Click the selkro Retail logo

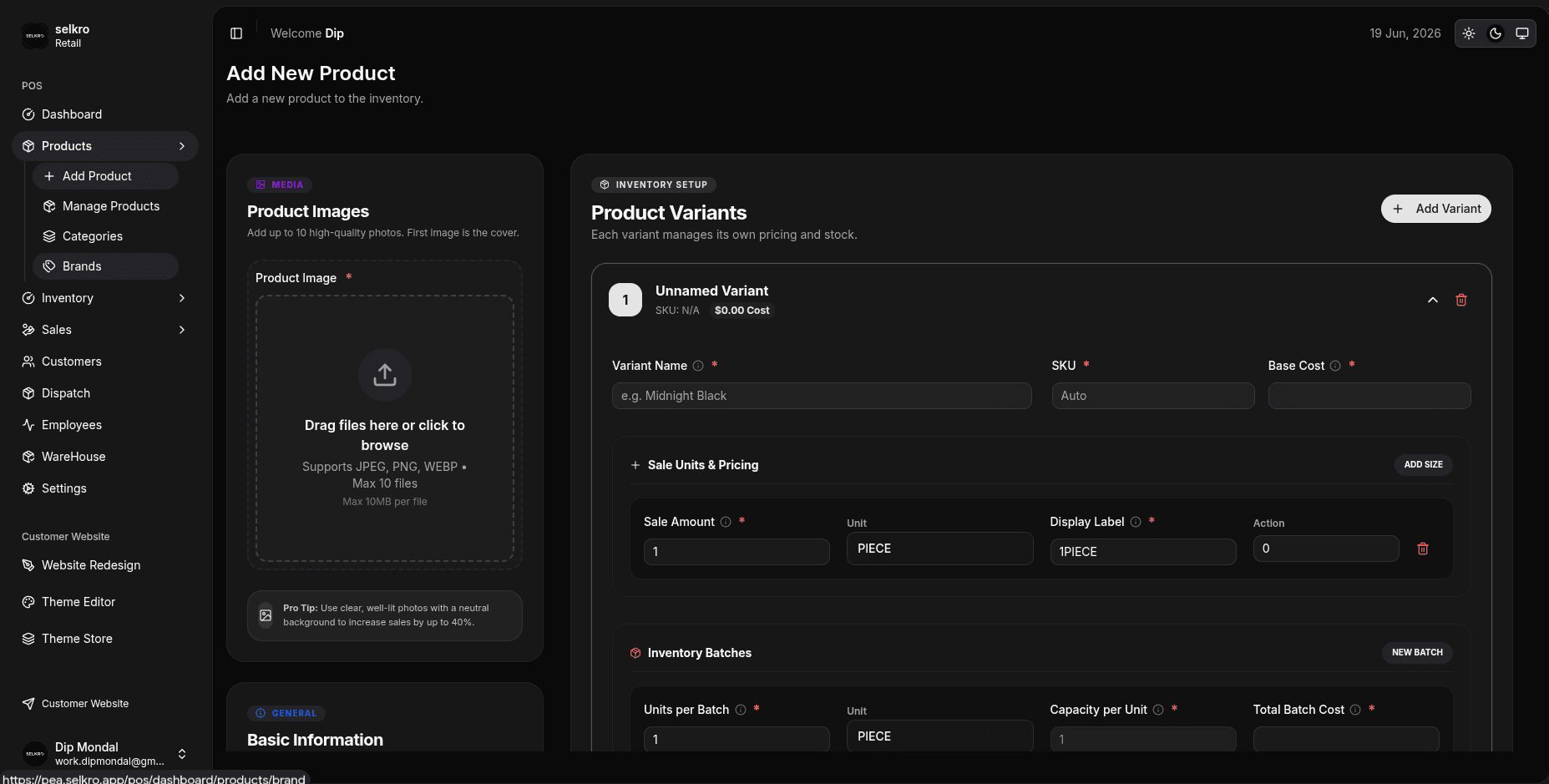35,36
